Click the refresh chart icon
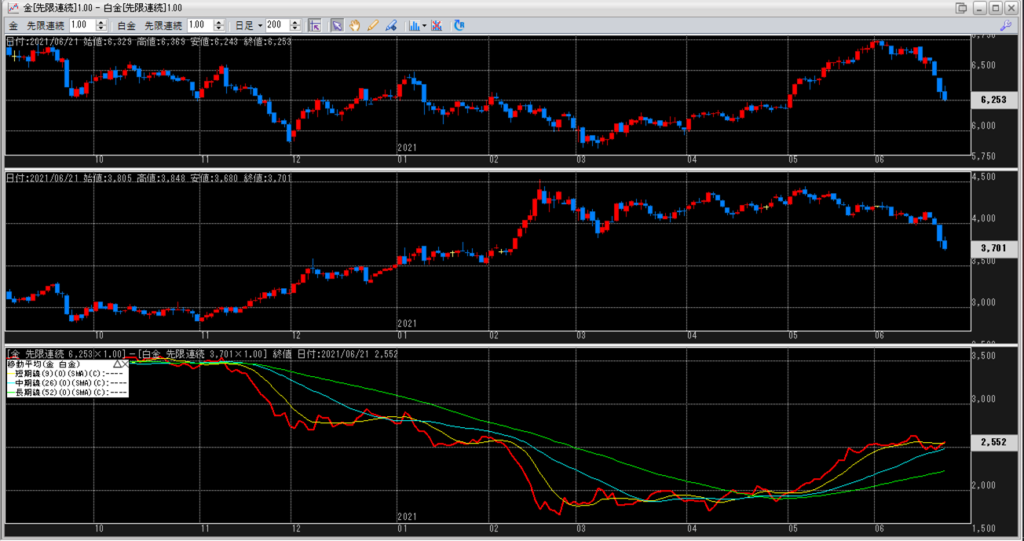This screenshot has width=1024, height=541. coord(459,24)
